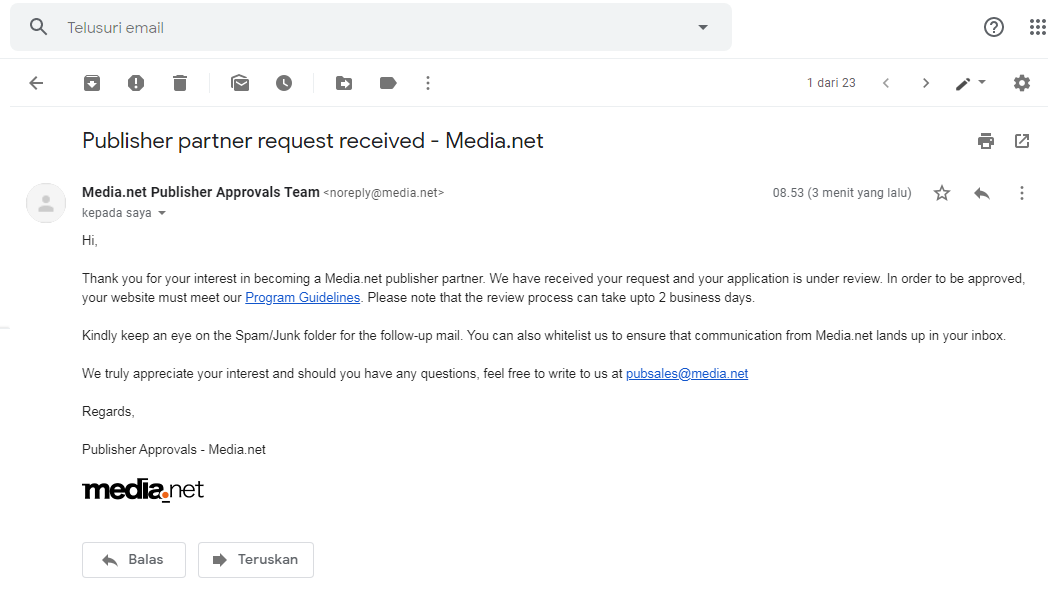
Task: Click the media.net logo image
Action: [142, 490]
